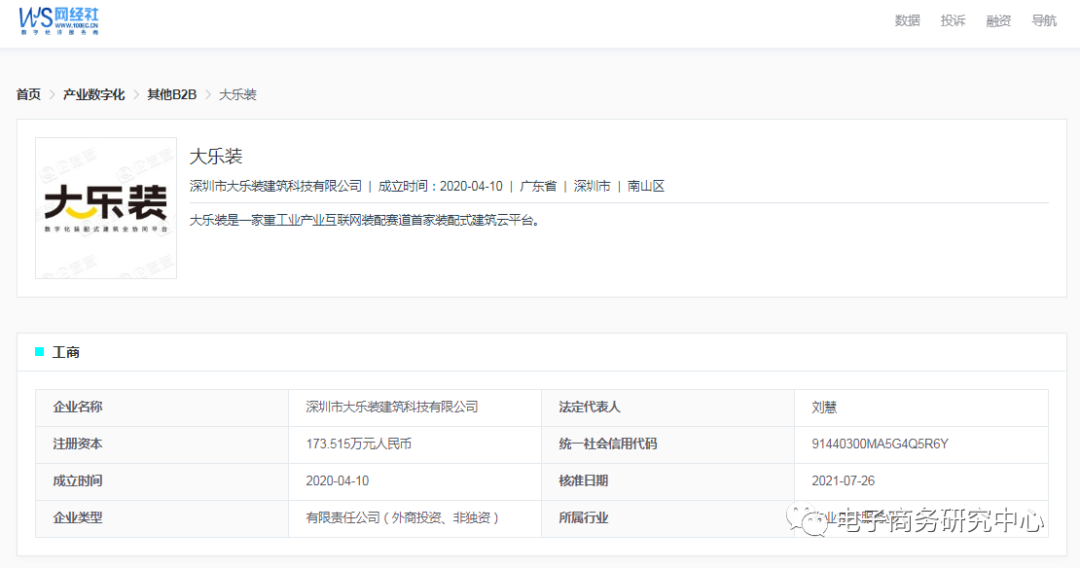Select the company description sentence
This screenshot has height=568, width=1080.
[x=364, y=220]
